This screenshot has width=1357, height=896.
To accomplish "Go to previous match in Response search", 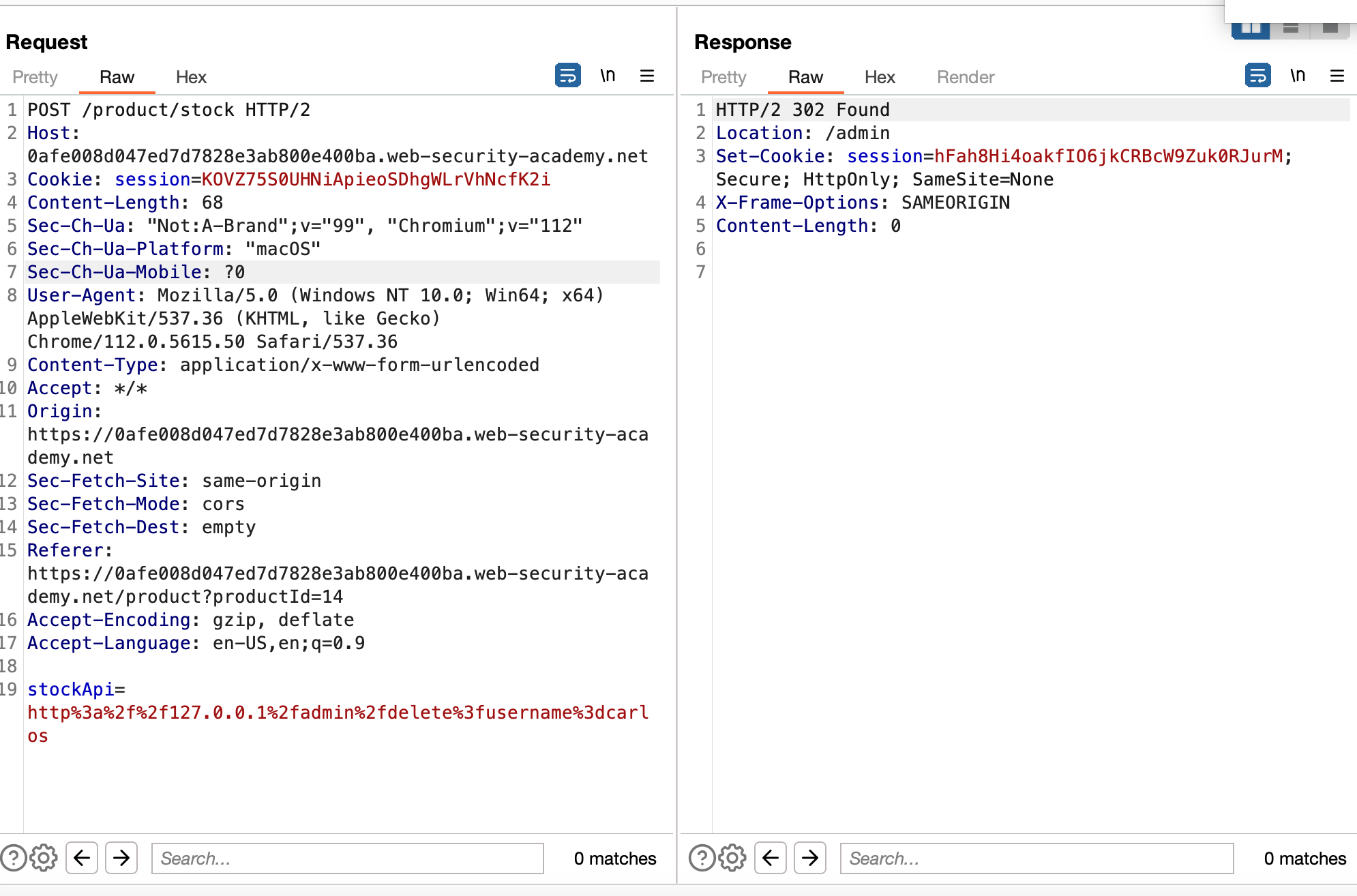I will [771, 858].
